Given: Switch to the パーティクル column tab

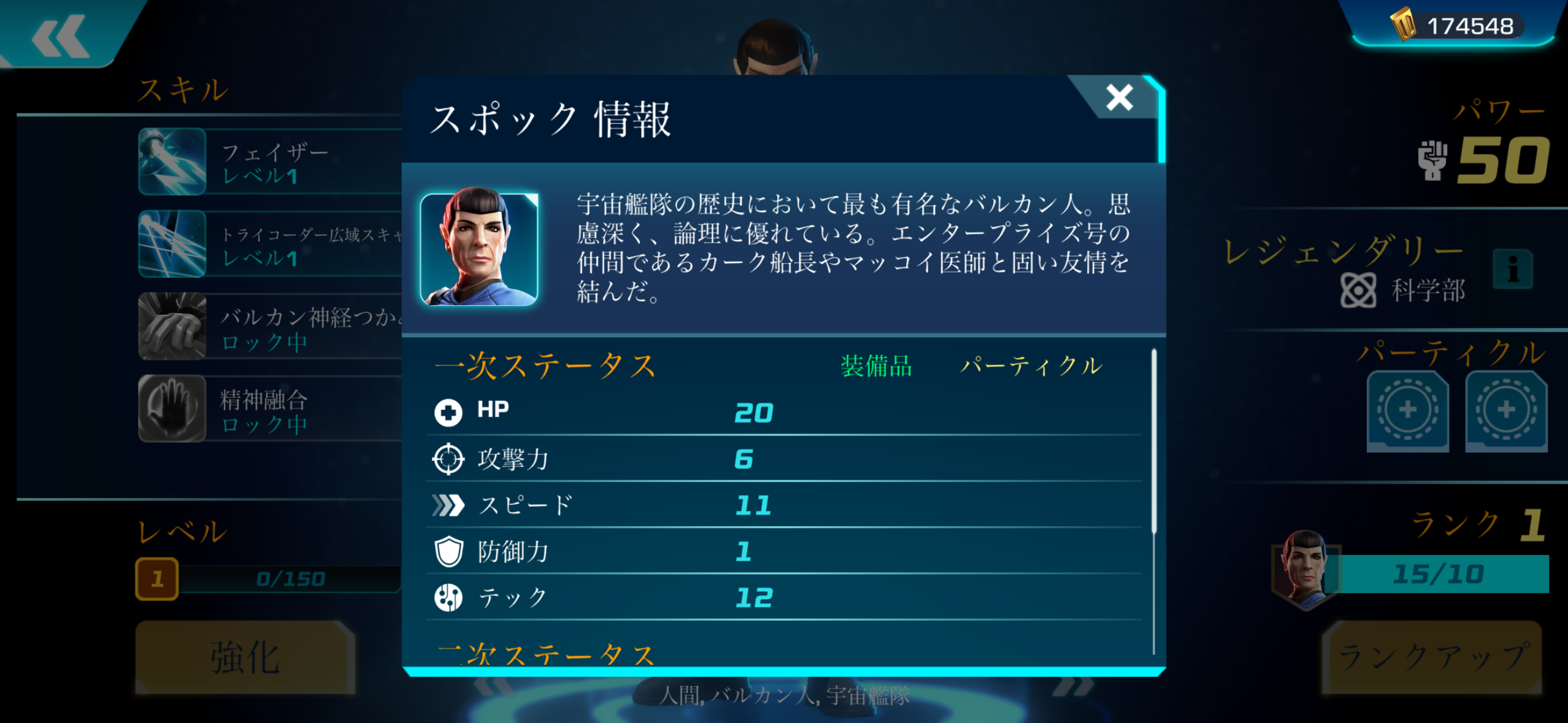Looking at the screenshot, I should pyautogui.click(x=1031, y=366).
